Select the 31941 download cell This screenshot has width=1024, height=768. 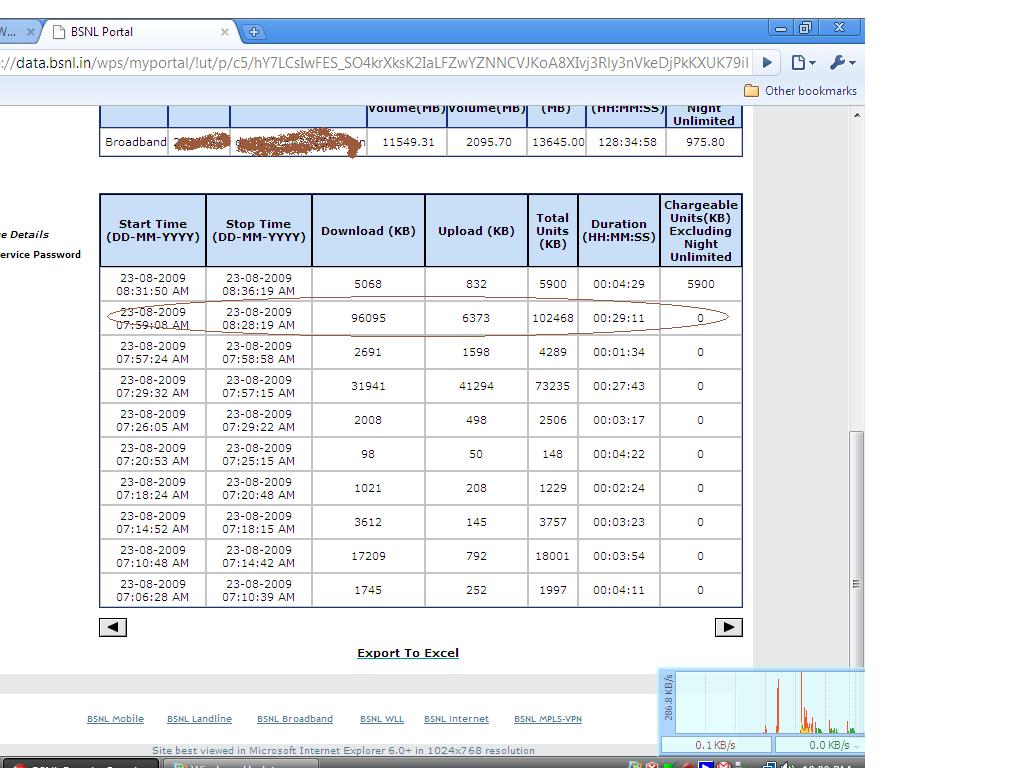368,386
